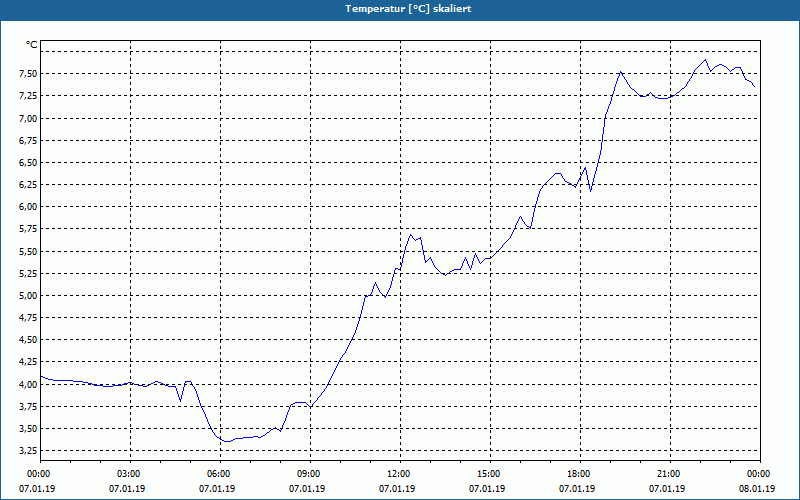Pick the 4,00 temperature tick label
This screenshot has height=500, width=800.
click(x=28, y=384)
